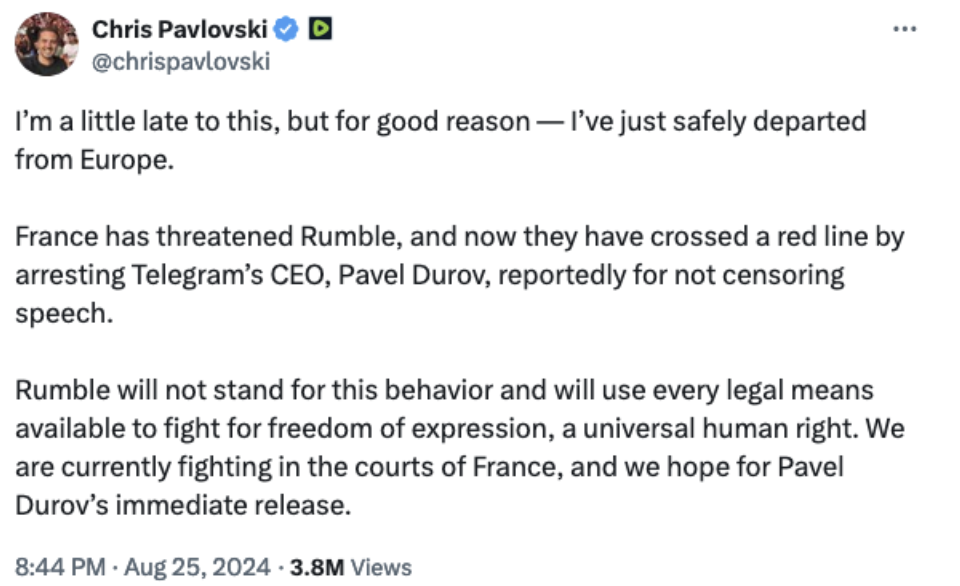This screenshot has width=960, height=586.
Task: Select the word Europe in first paragraph
Action: point(127,160)
